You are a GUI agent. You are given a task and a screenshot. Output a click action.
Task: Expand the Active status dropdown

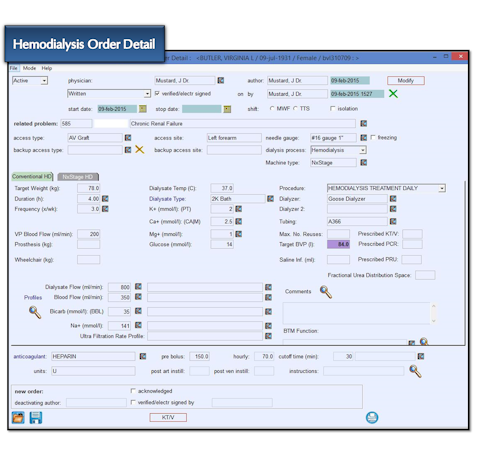(x=44, y=81)
